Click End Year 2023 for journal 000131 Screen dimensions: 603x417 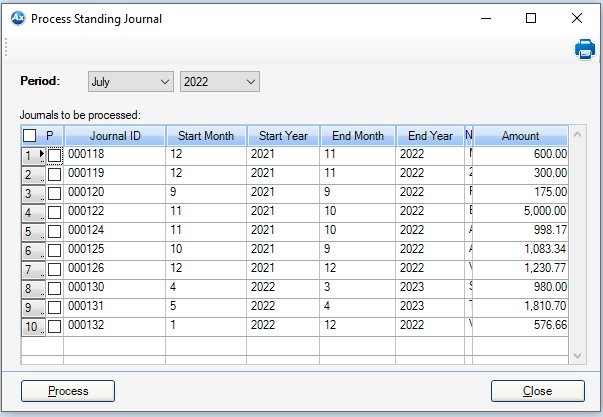pyautogui.click(x=430, y=308)
